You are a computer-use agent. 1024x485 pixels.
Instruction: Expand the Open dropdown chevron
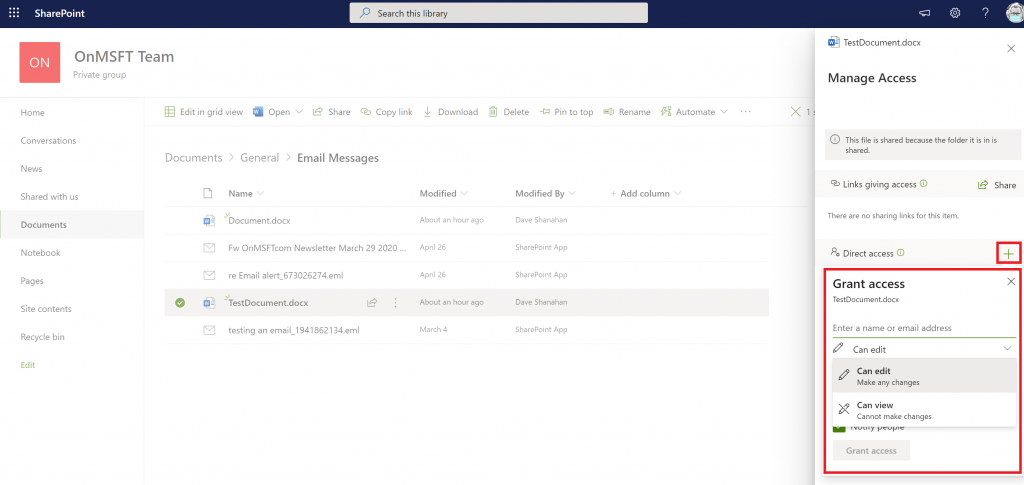click(299, 112)
